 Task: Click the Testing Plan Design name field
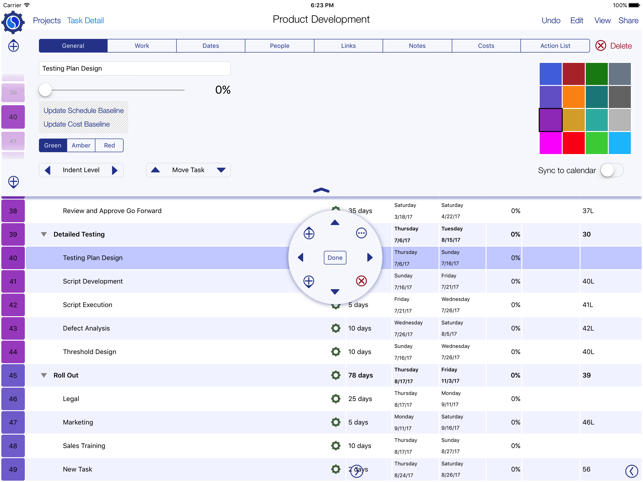pyautogui.click(x=135, y=68)
